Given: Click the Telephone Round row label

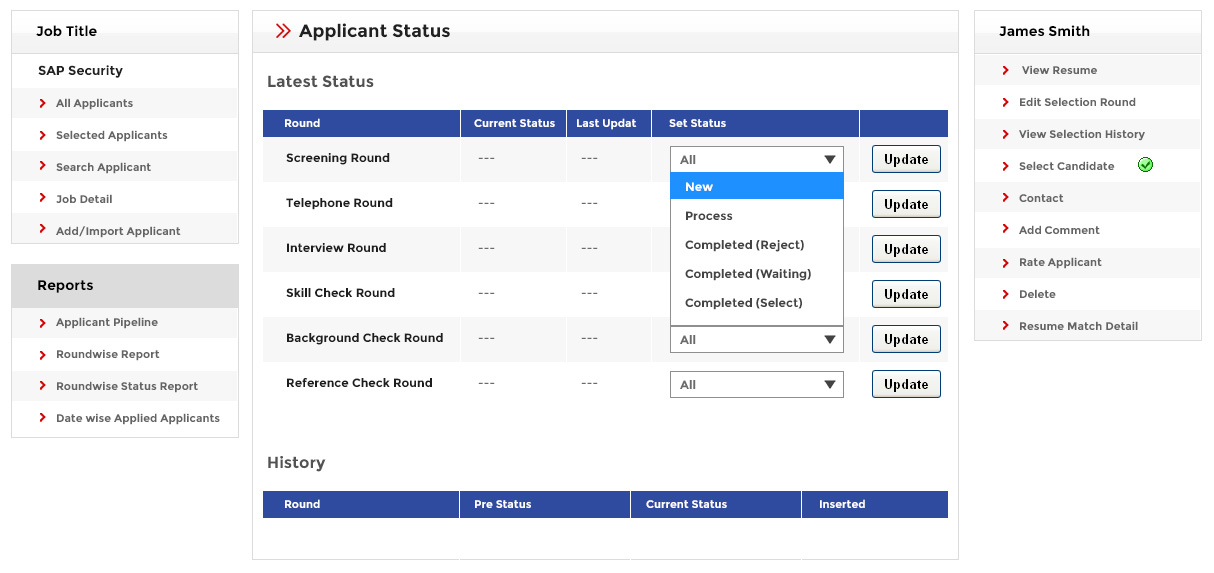Looking at the screenshot, I should 339,203.
